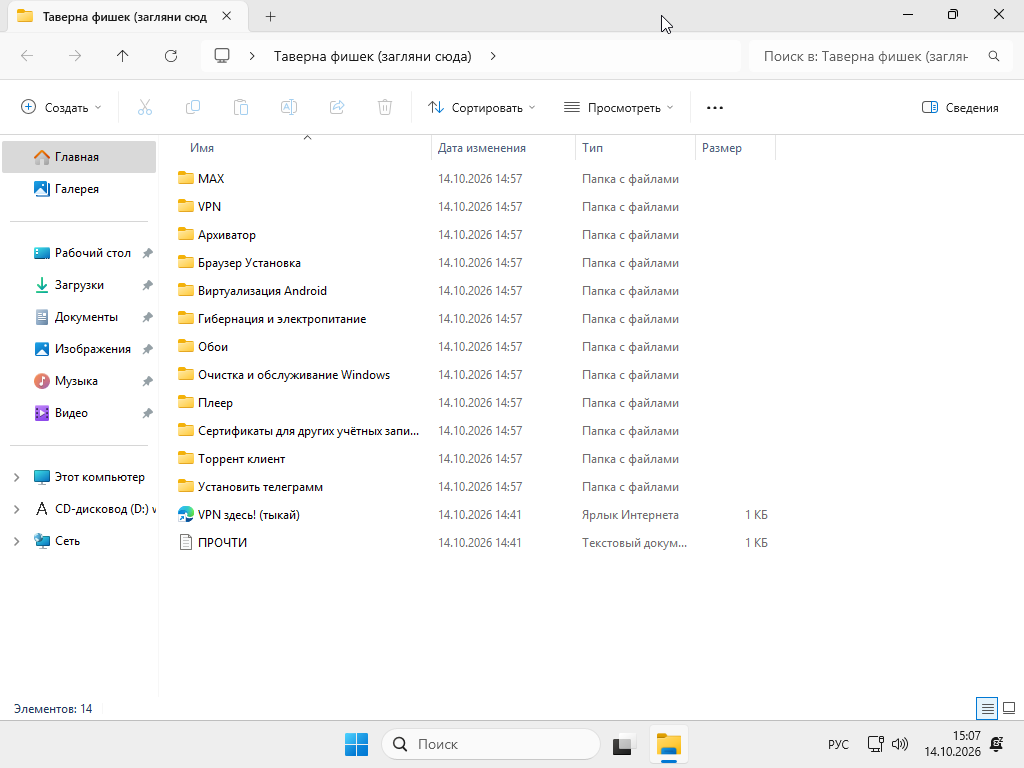Click the computer icon in address bar
Screen dimensions: 1024x768
coord(222,56)
